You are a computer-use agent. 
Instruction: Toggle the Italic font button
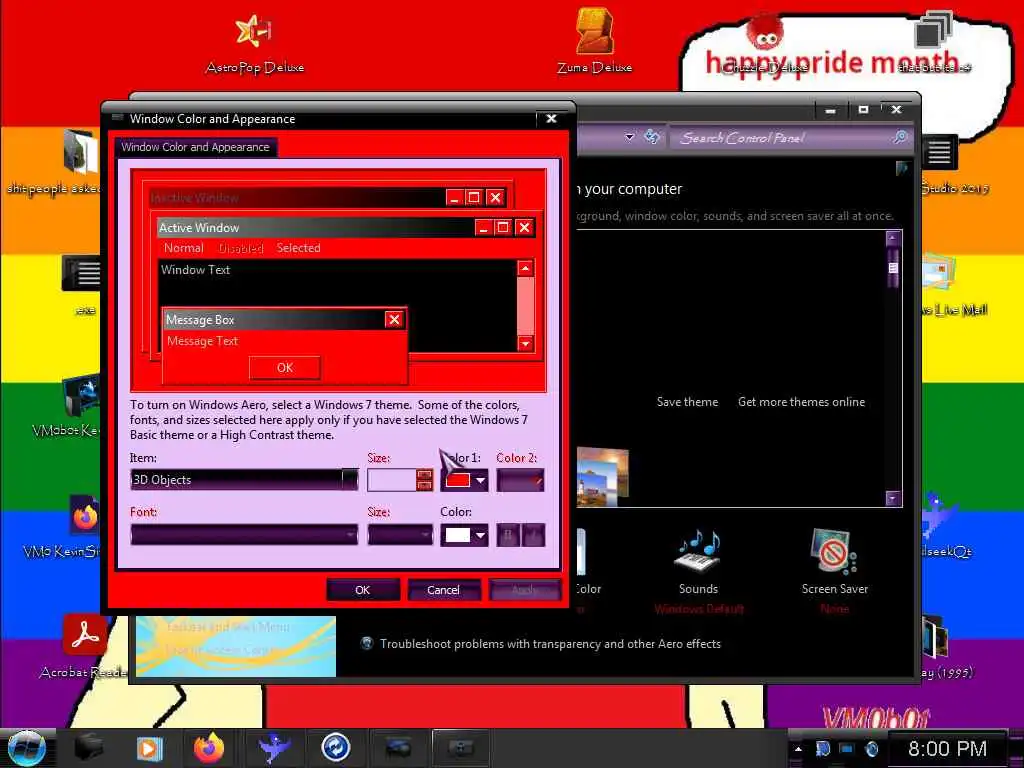533,535
